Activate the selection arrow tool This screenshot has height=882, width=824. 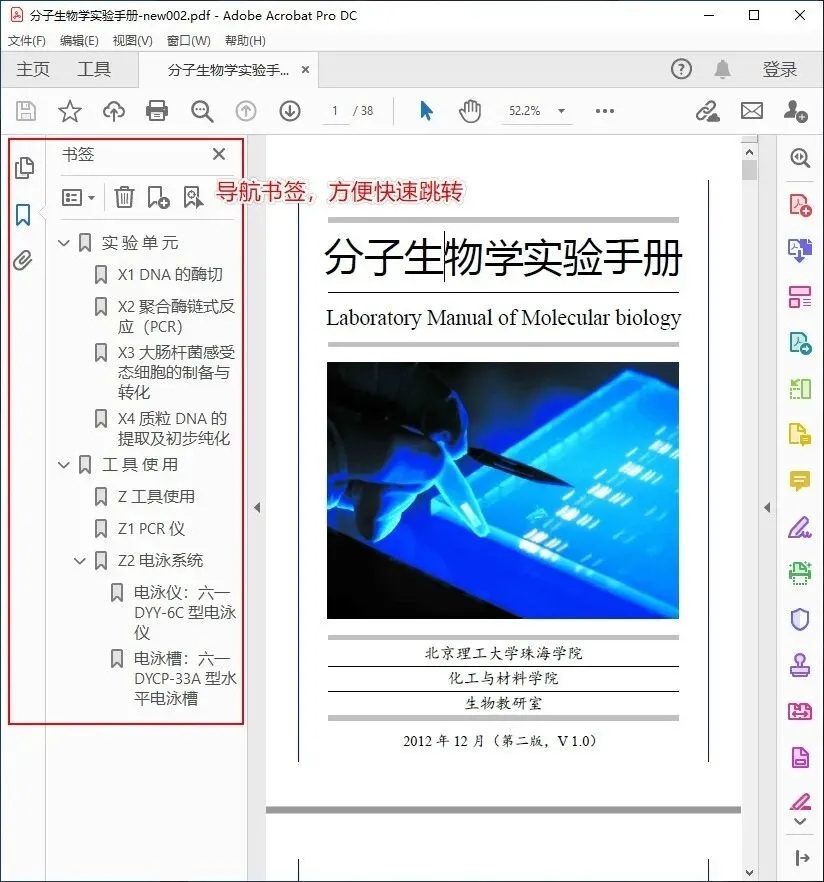click(x=426, y=111)
